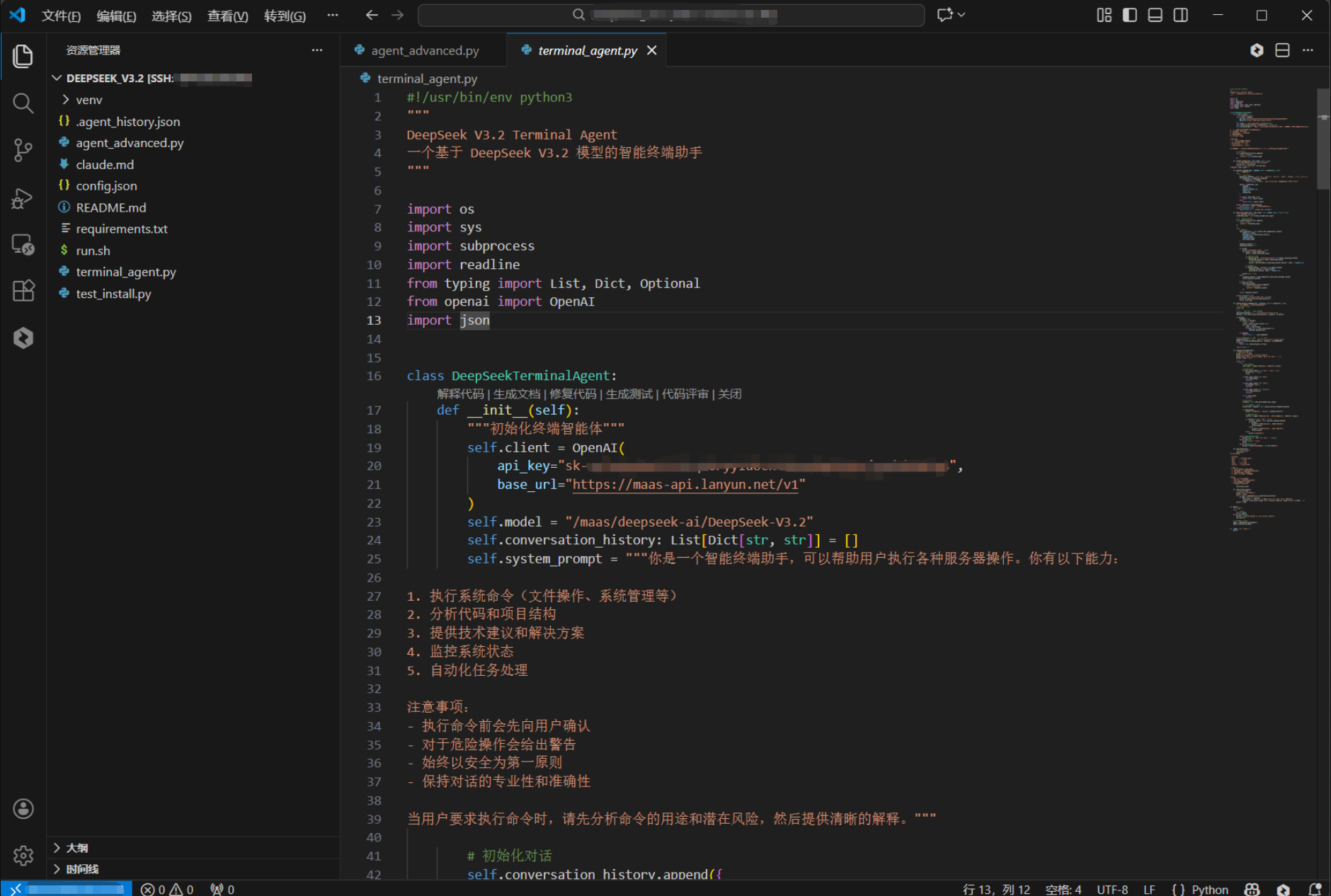Split the editor to the right
The image size is (1331, 896).
[1282, 50]
